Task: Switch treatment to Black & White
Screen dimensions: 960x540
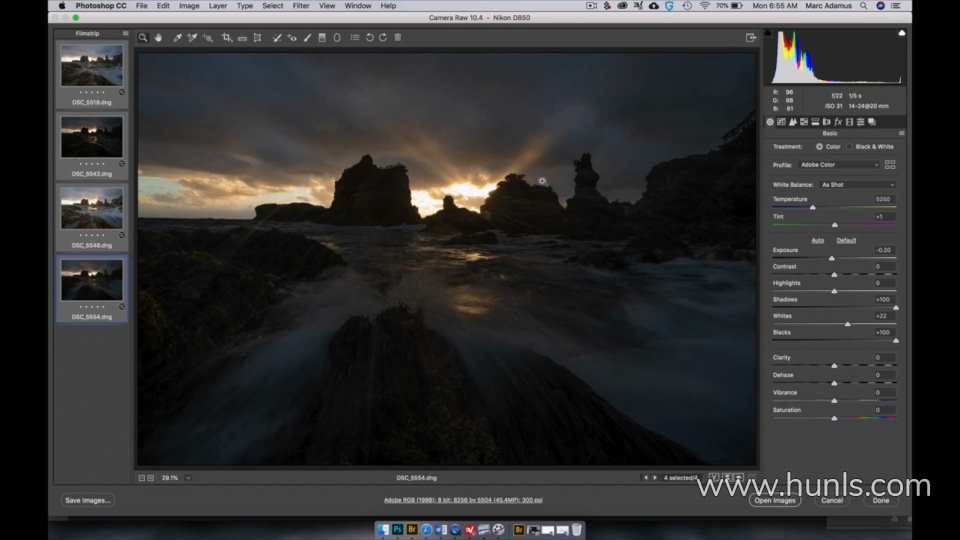Action: pos(848,147)
